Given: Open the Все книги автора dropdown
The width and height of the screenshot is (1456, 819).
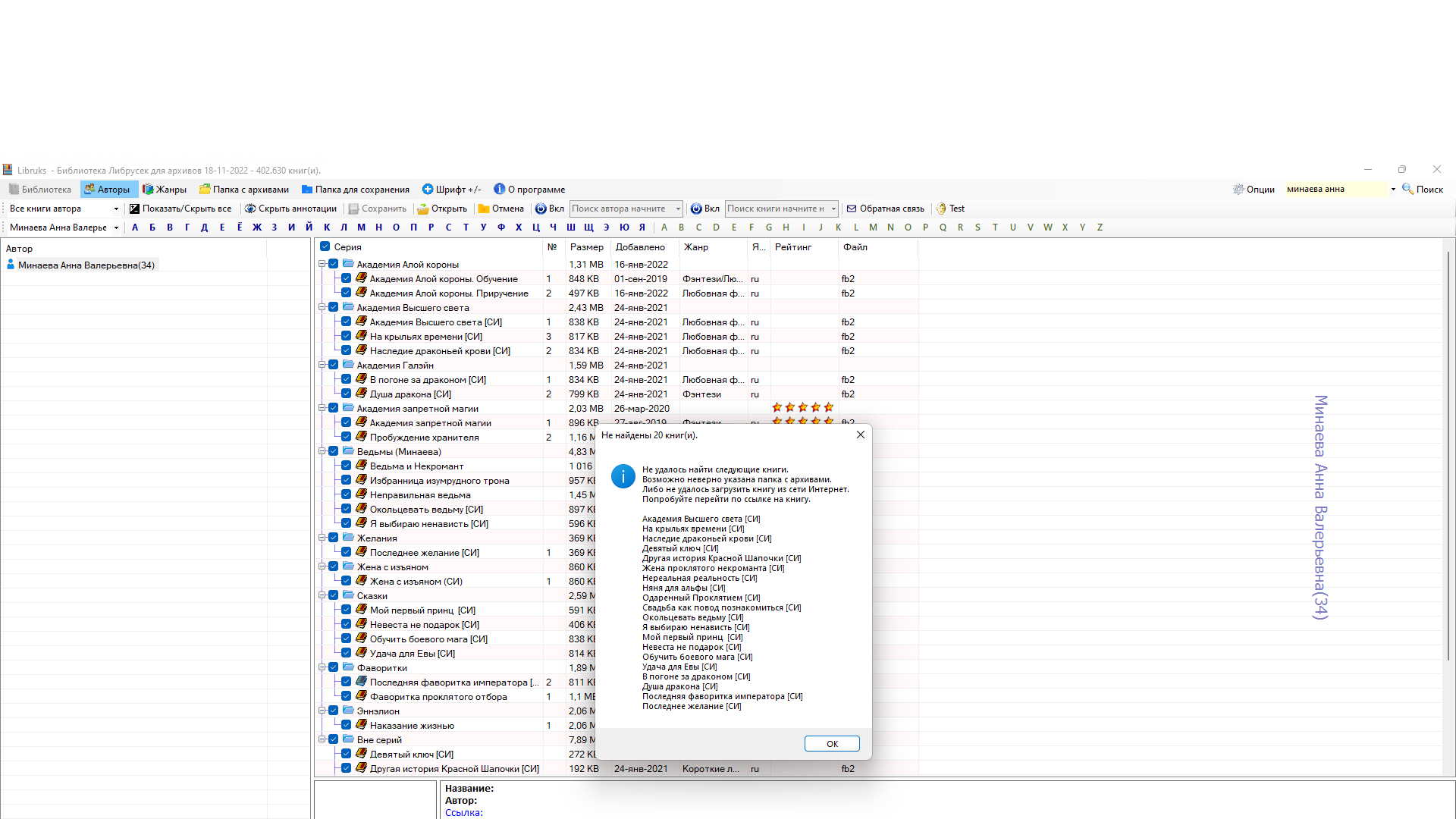Looking at the screenshot, I should click(116, 209).
